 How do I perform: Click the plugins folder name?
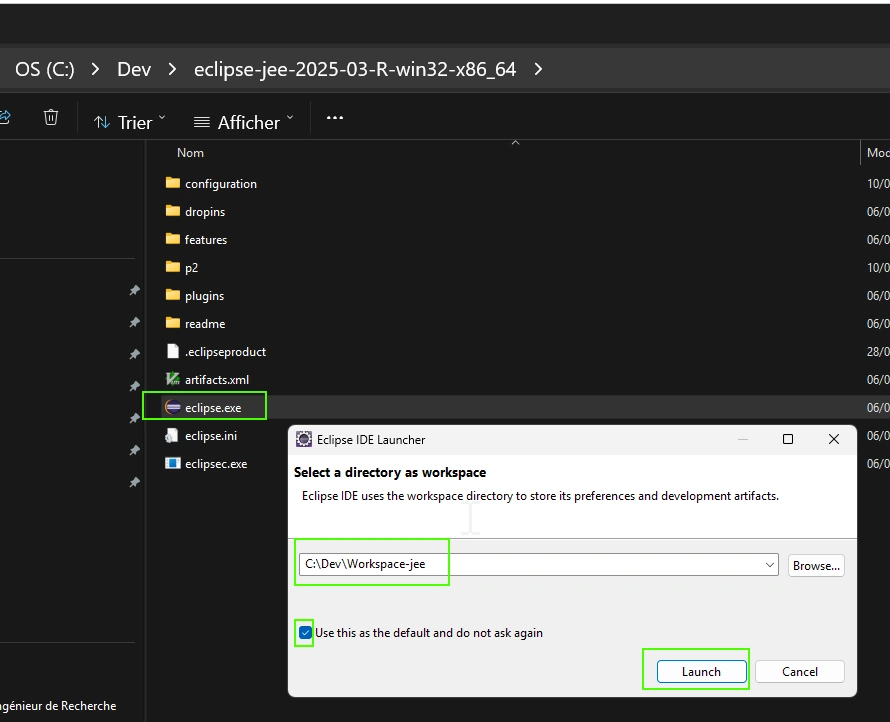click(x=204, y=296)
